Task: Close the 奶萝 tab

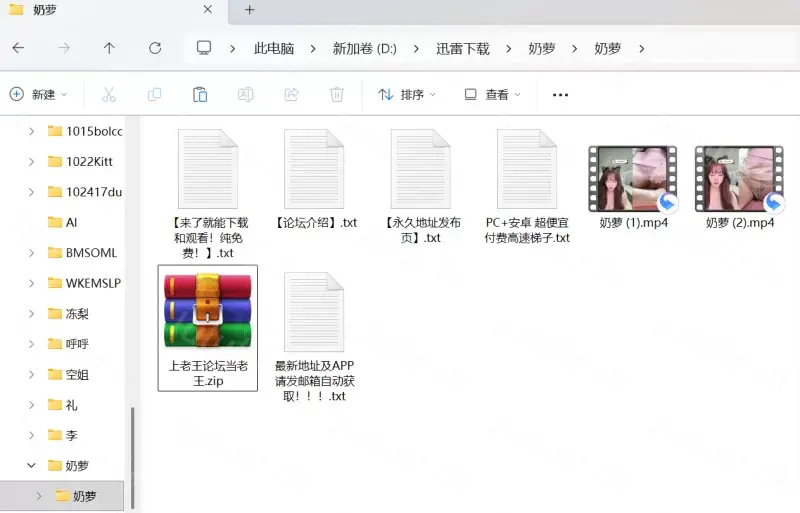Action: tap(208, 10)
